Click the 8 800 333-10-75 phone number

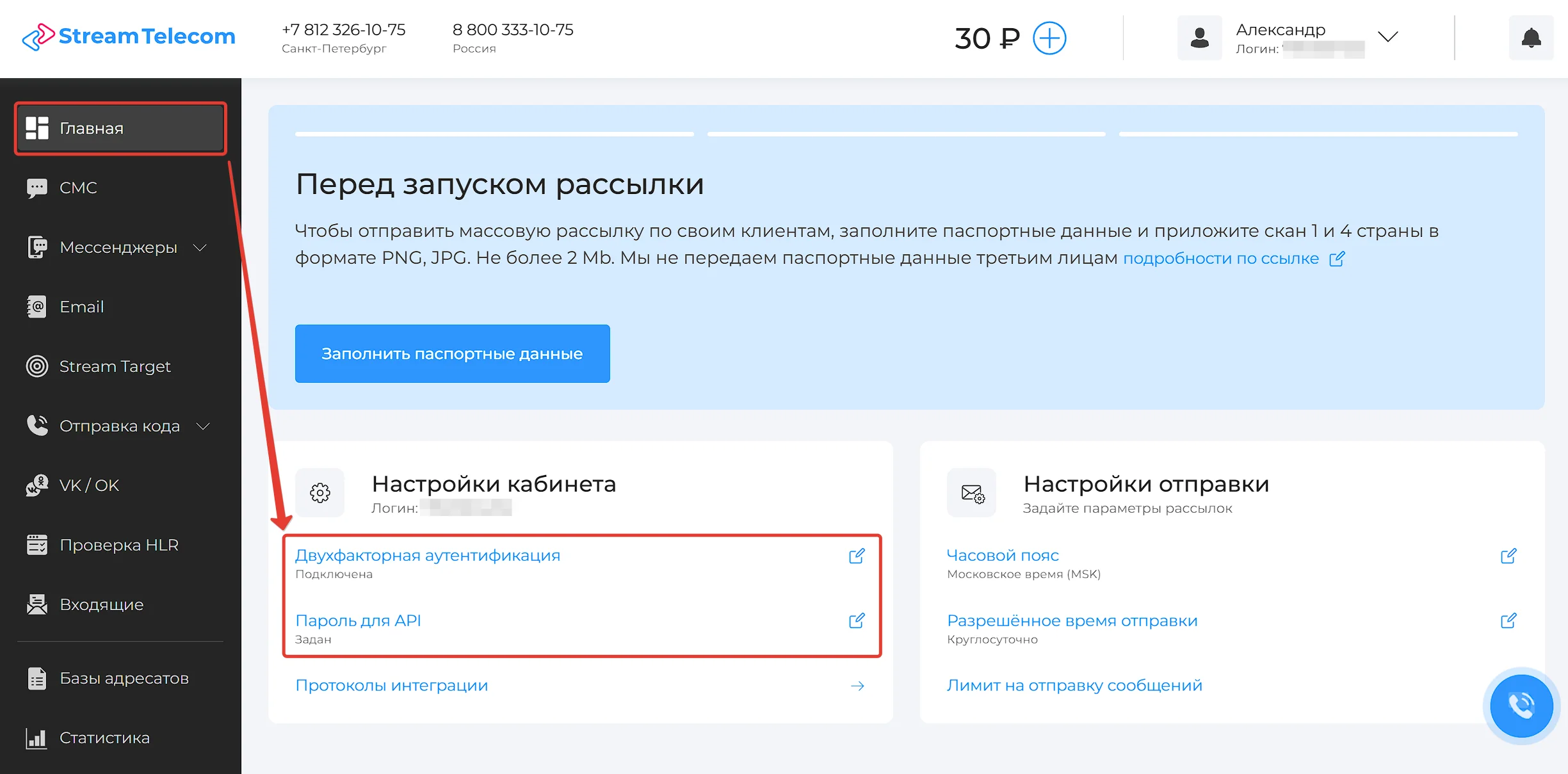click(x=513, y=29)
